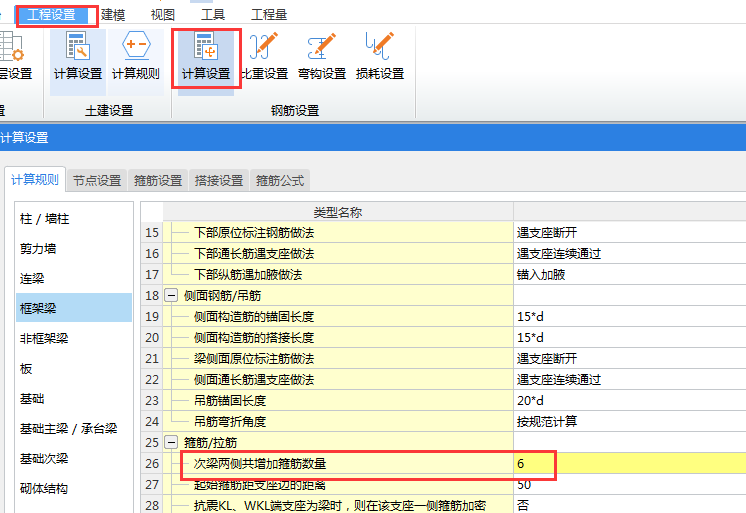Select row 次梁两侧共增加箍筋数量

coord(338,464)
